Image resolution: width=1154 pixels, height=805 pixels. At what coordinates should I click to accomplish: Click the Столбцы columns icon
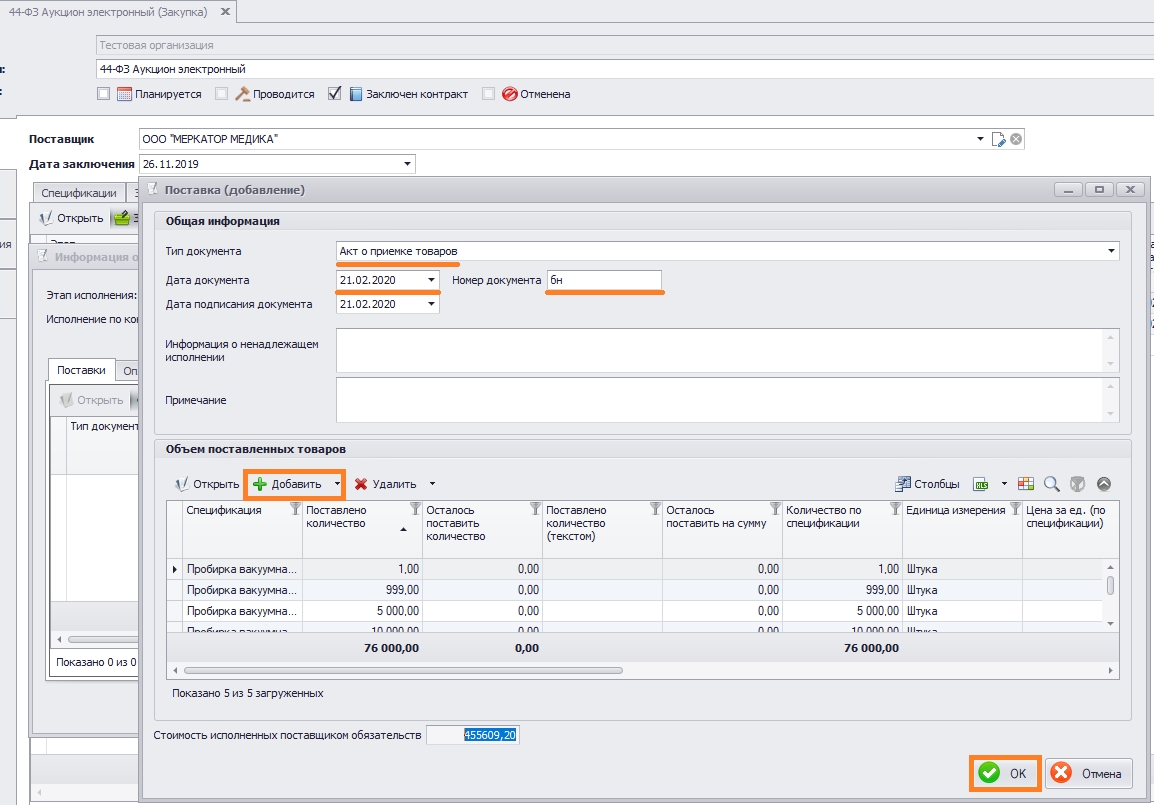902,483
